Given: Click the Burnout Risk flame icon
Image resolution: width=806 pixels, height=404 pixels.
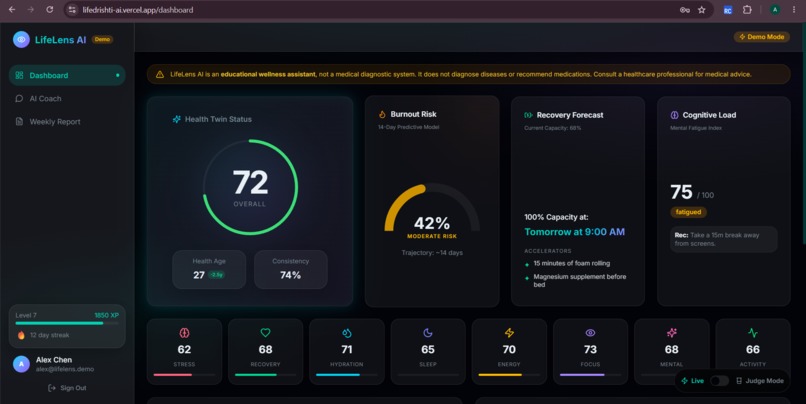Looking at the screenshot, I should 382,114.
